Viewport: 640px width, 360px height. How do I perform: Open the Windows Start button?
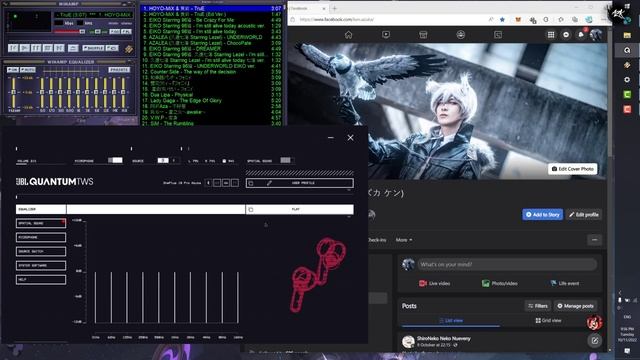point(627,6)
